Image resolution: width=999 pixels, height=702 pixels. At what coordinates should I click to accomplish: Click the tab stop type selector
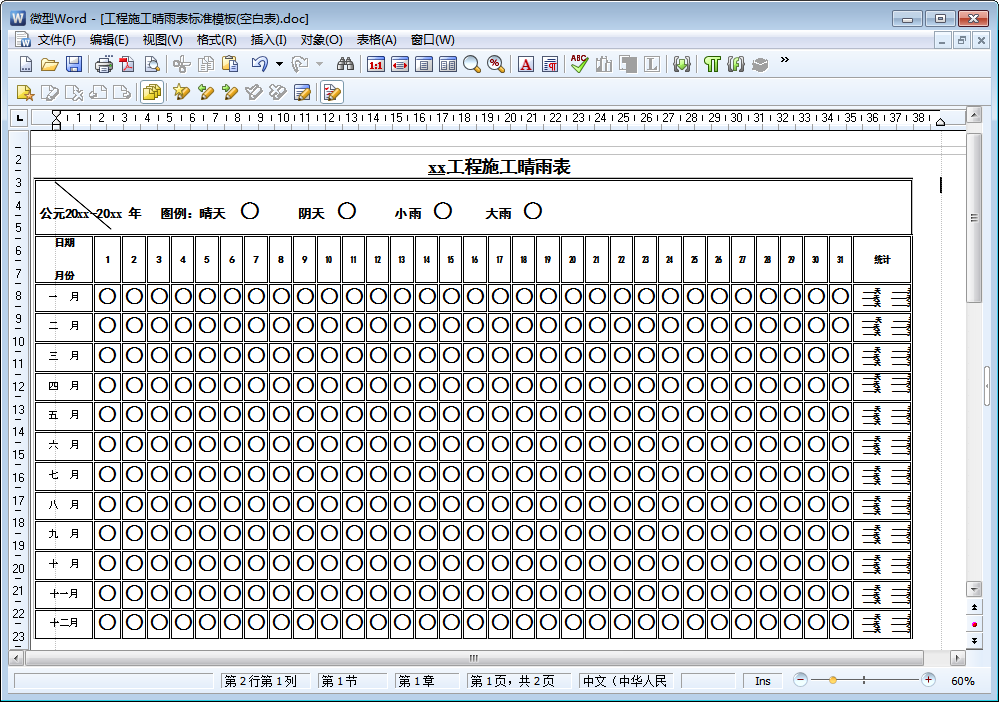coord(20,118)
